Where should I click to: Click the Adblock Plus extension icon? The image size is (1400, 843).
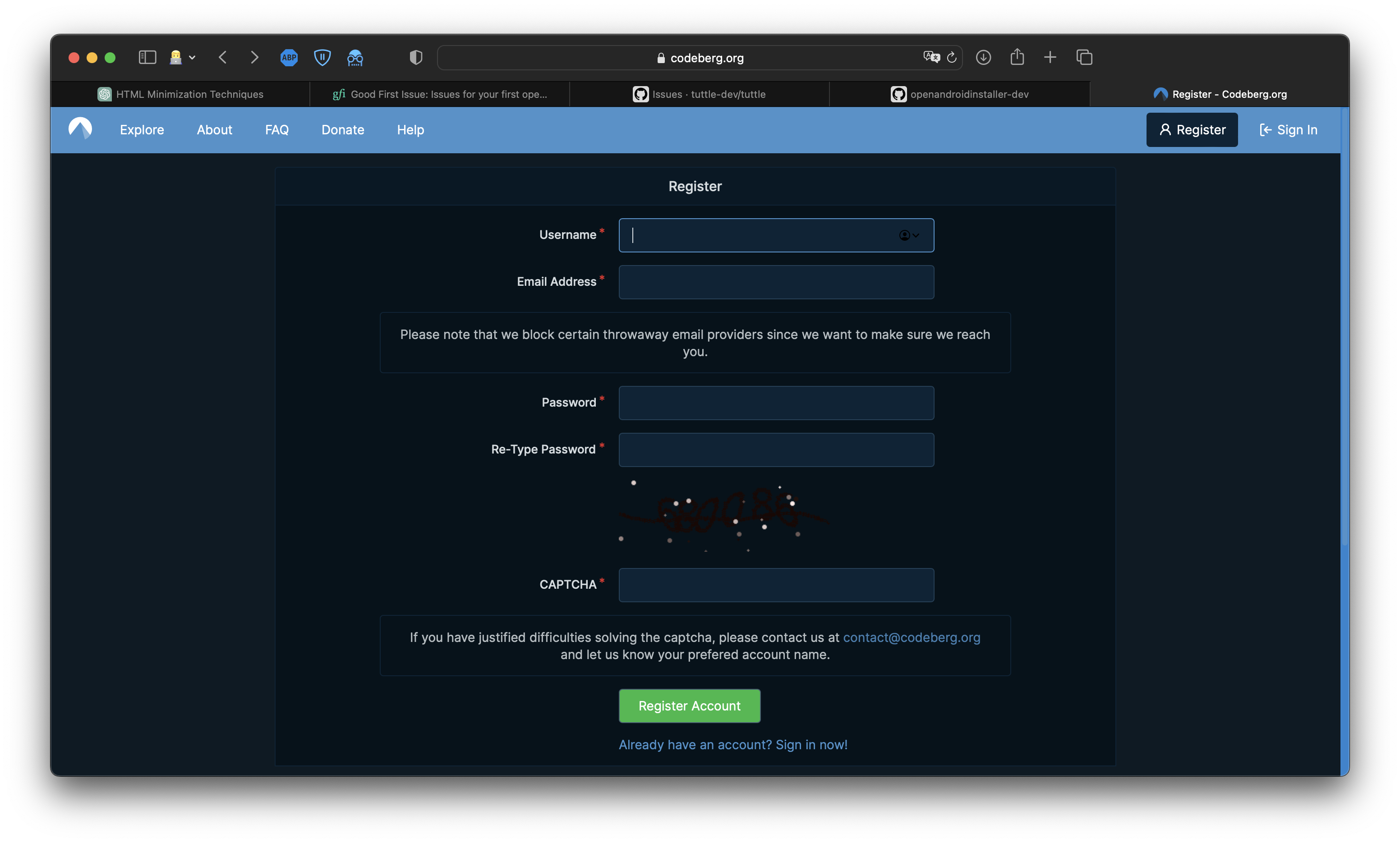tap(289, 57)
